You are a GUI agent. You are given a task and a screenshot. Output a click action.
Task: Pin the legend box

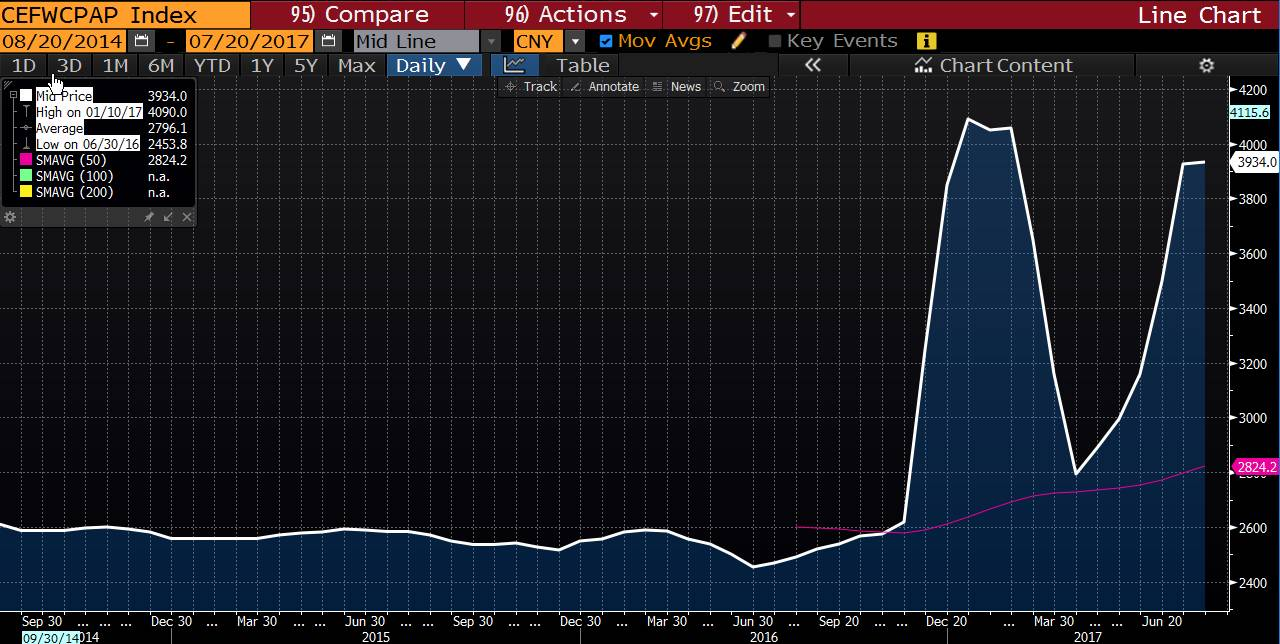click(x=149, y=217)
